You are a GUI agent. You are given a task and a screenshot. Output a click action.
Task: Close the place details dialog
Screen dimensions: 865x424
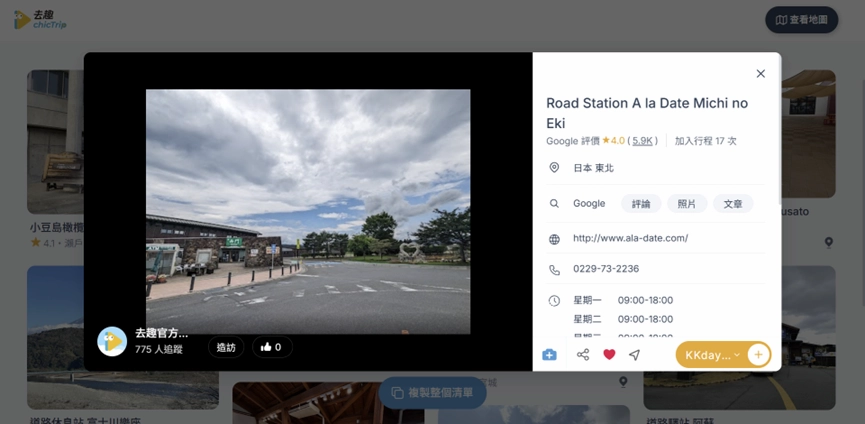[x=761, y=73]
